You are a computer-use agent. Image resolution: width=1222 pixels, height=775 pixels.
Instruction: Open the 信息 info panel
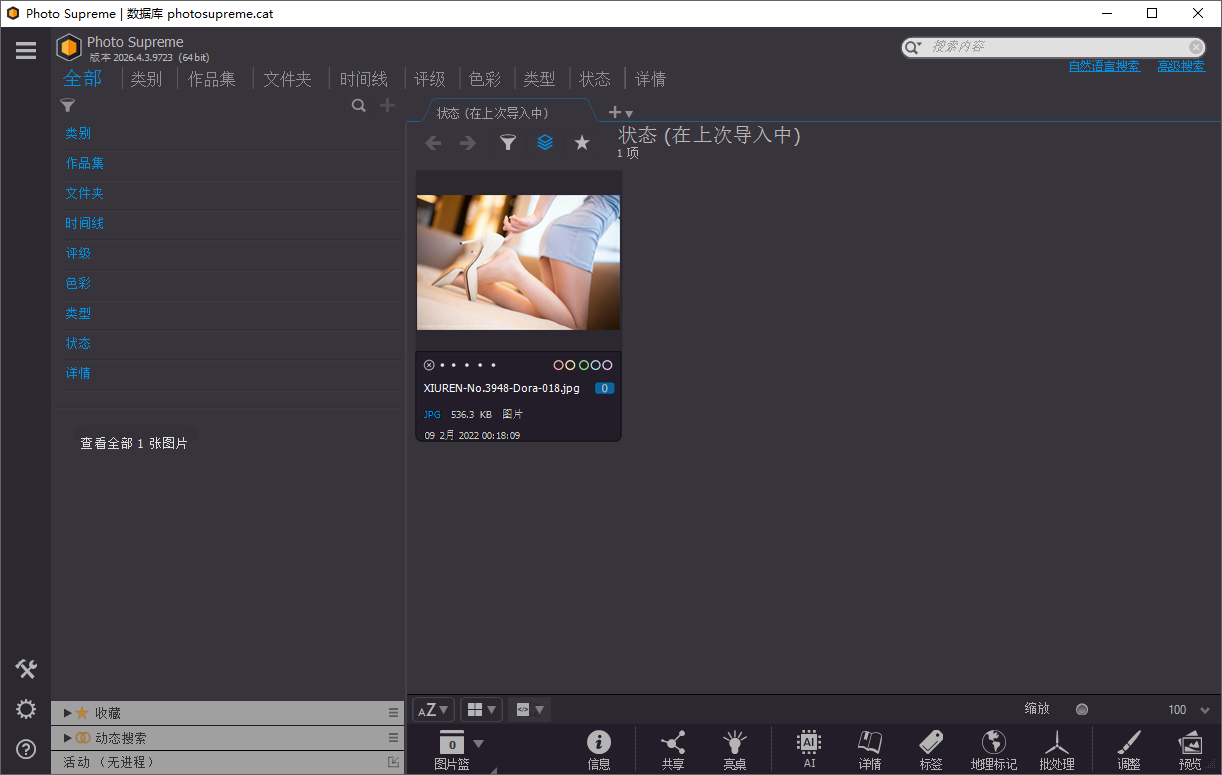point(599,750)
